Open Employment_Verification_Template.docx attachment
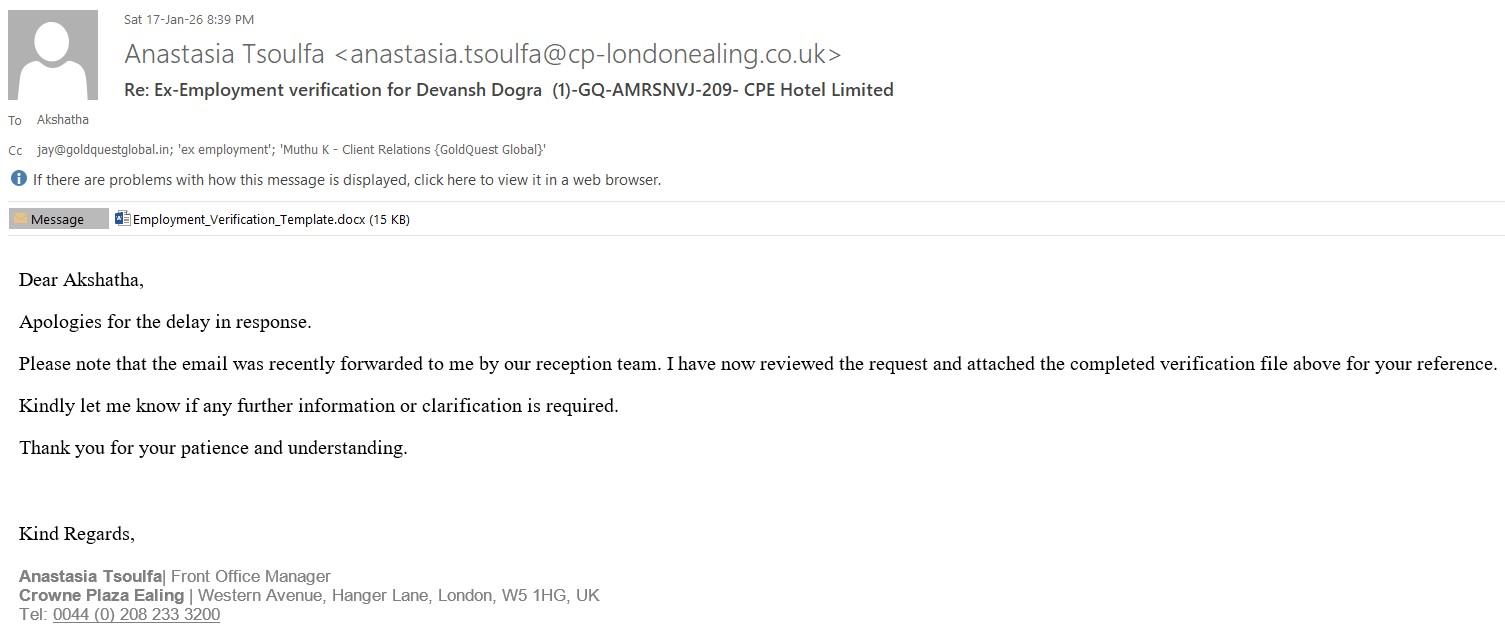 pos(262,219)
